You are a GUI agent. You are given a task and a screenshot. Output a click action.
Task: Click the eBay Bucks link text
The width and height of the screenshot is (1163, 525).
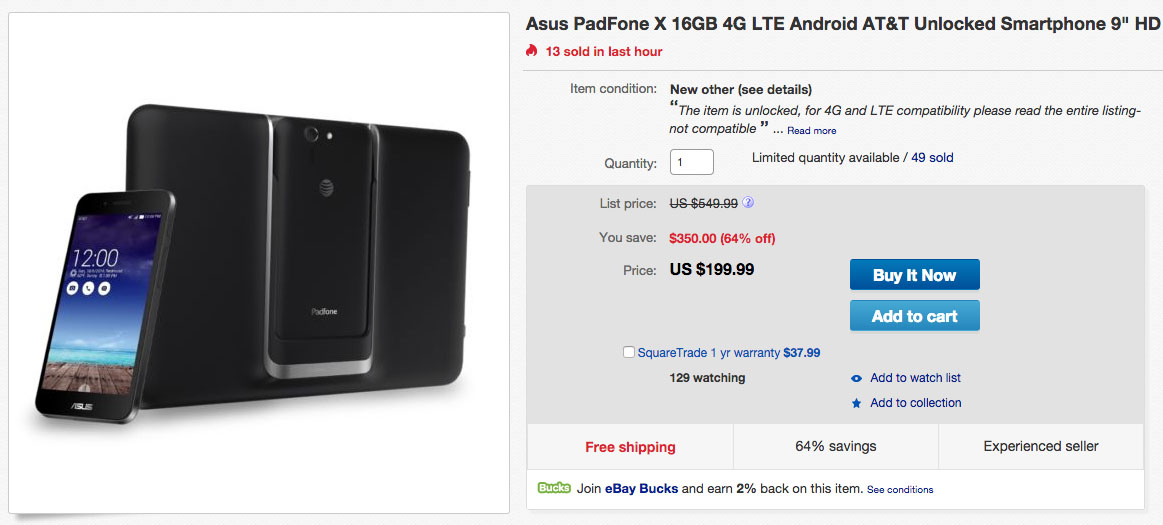pyautogui.click(x=641, y=489)
